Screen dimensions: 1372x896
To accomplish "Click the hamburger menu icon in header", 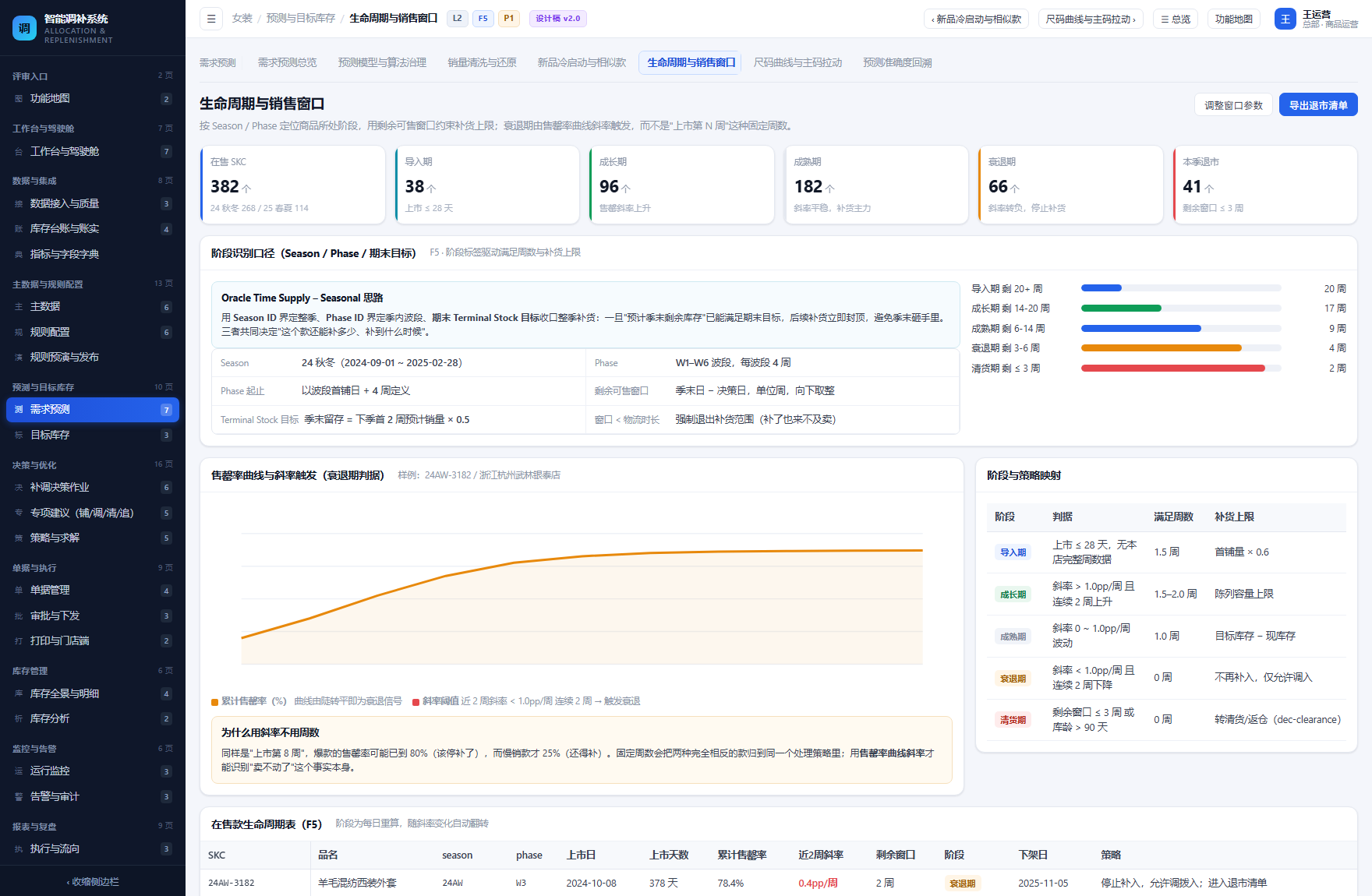I will click(x=211, y=19).
